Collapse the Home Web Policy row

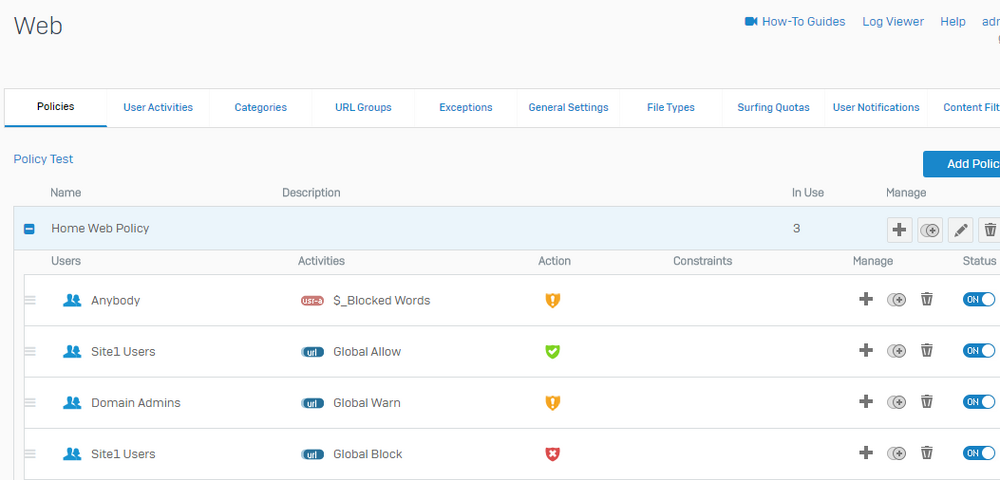click(29, 229)
